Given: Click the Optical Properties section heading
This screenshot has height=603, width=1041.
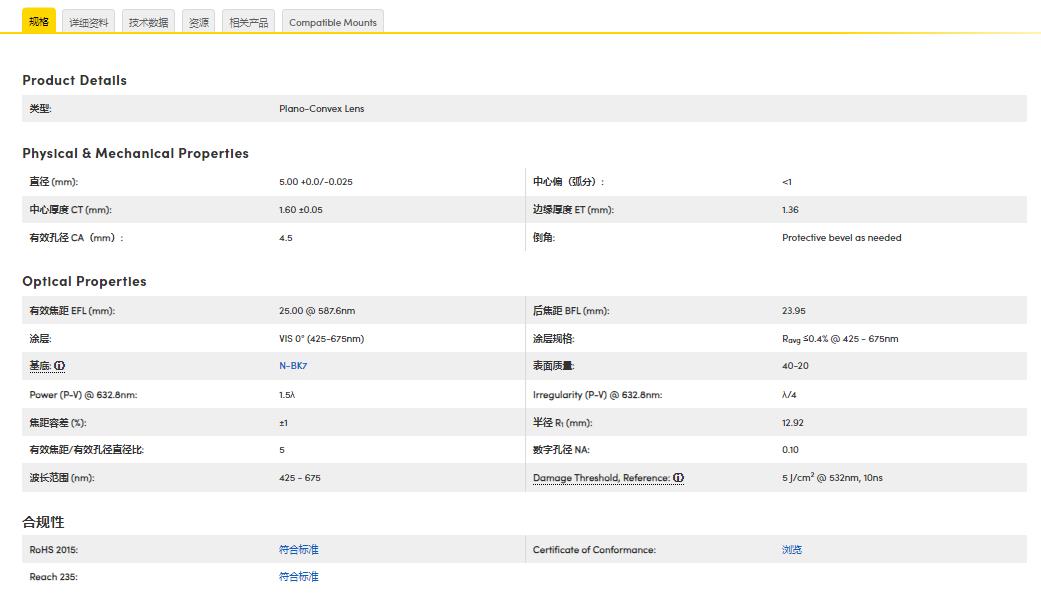Looking at the screenshot, I should pyautogui.click(x=84, y=281).
